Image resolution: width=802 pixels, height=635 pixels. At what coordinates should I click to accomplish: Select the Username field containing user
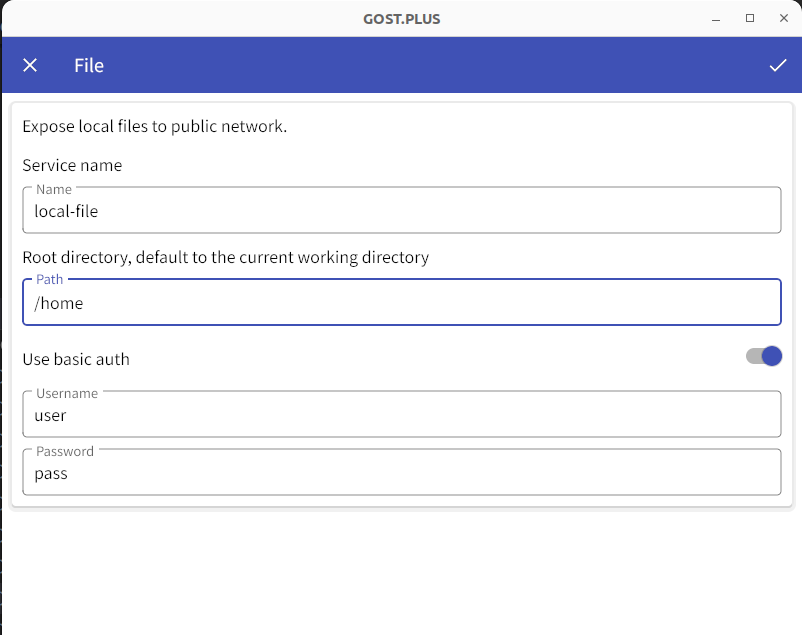402,414
